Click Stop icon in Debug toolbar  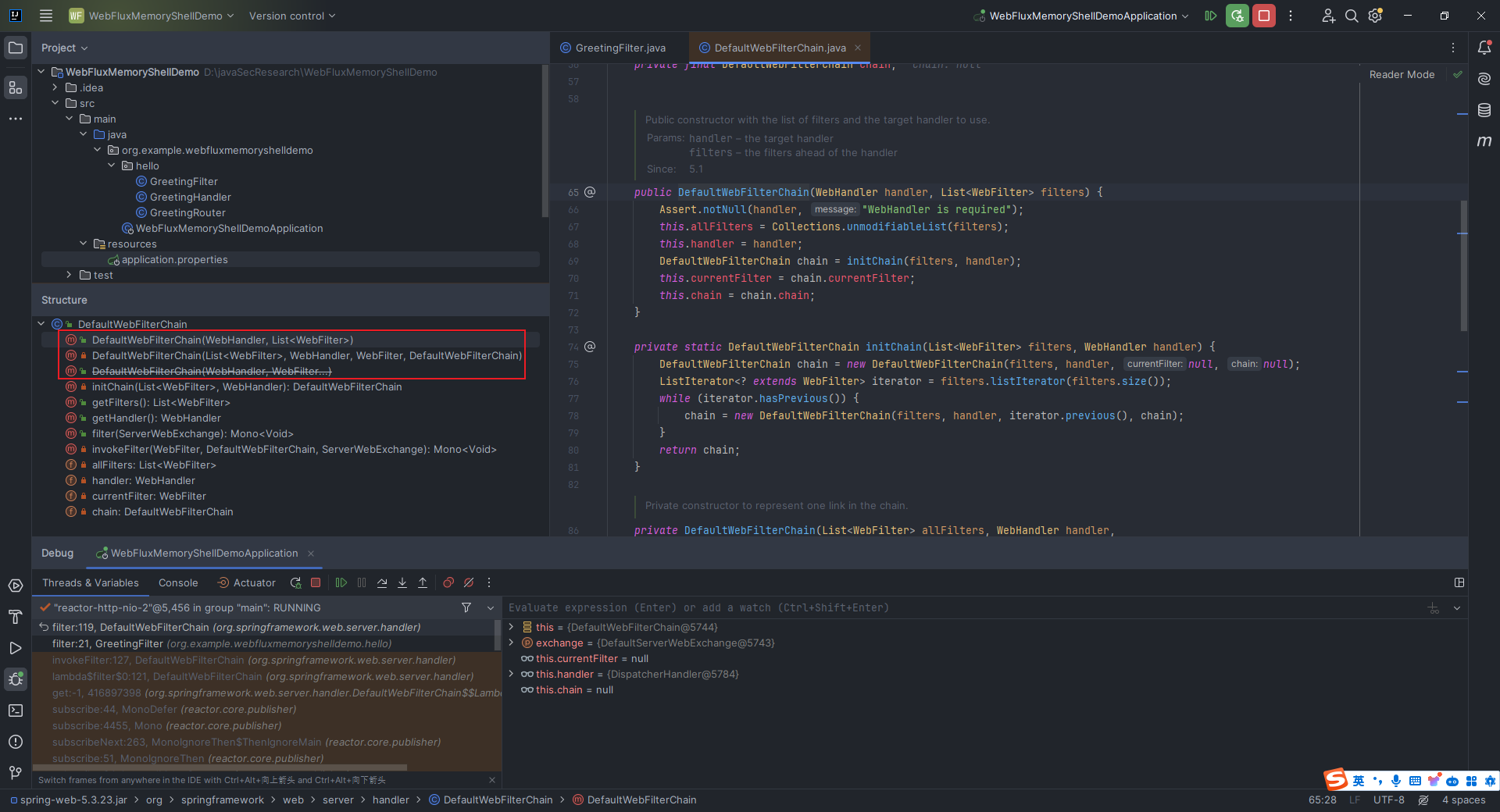click(316, 582)
